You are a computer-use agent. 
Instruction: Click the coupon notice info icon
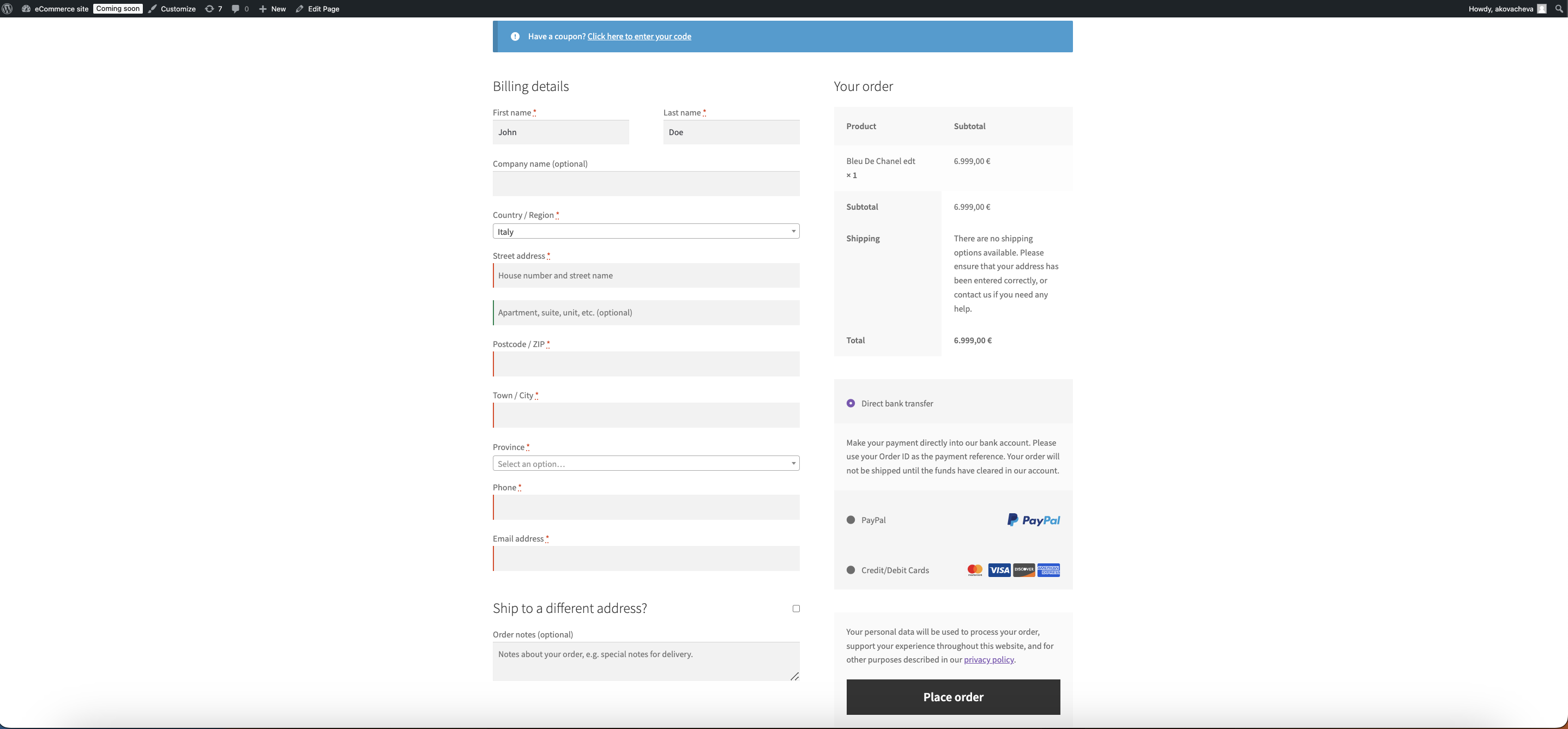[515, 37]
